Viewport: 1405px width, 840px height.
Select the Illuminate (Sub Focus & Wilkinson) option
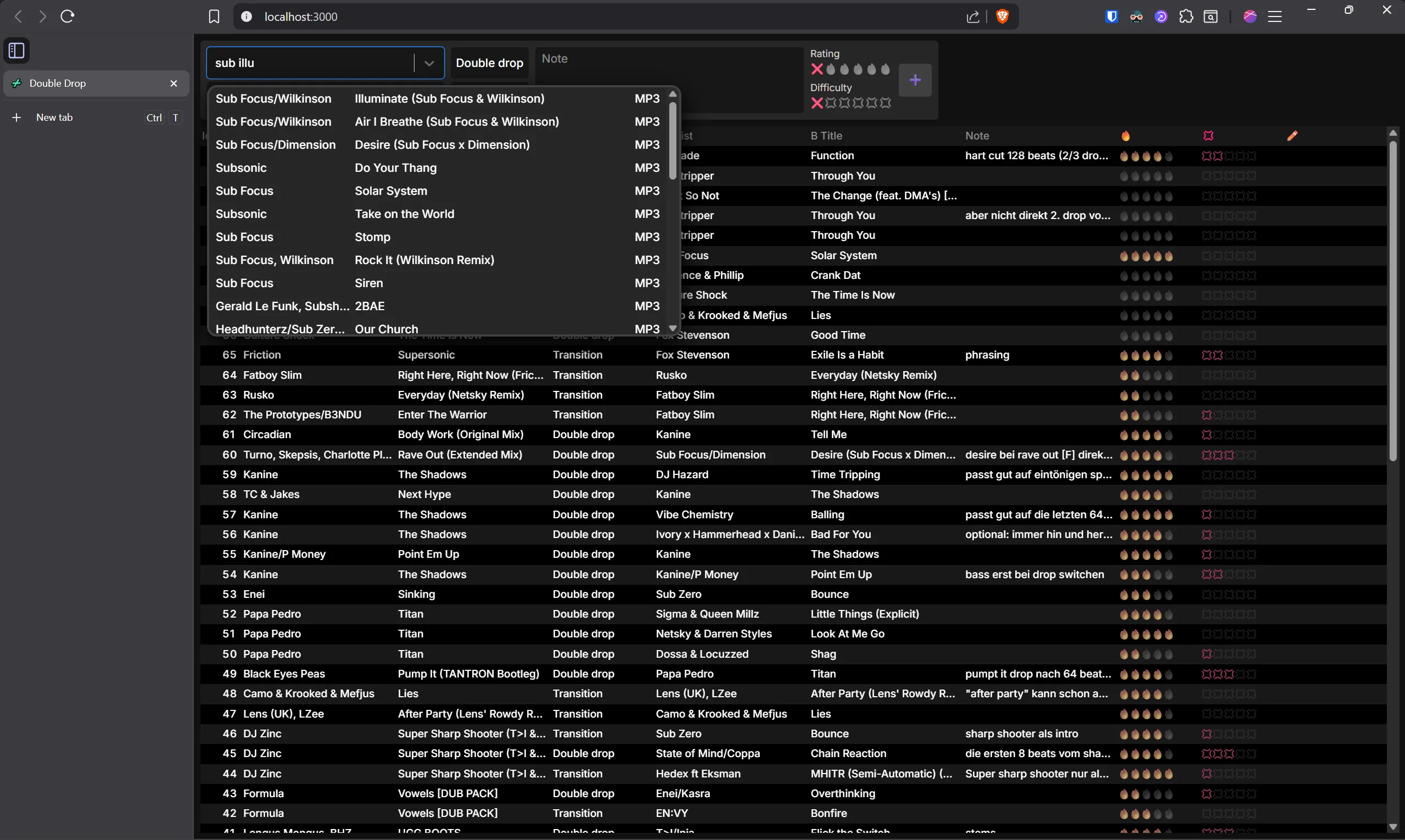(438, 98)
